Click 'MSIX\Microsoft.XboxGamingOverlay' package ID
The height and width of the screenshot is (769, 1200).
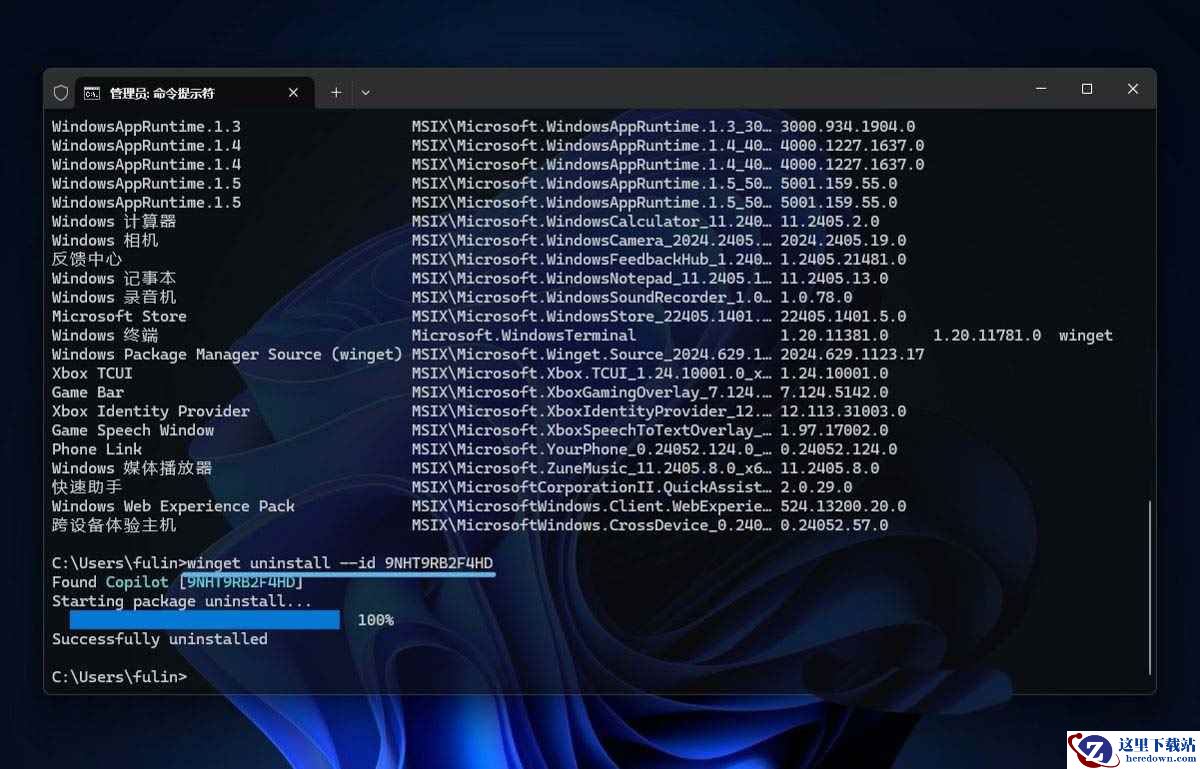pyautogui.click(x=592, y=392)
